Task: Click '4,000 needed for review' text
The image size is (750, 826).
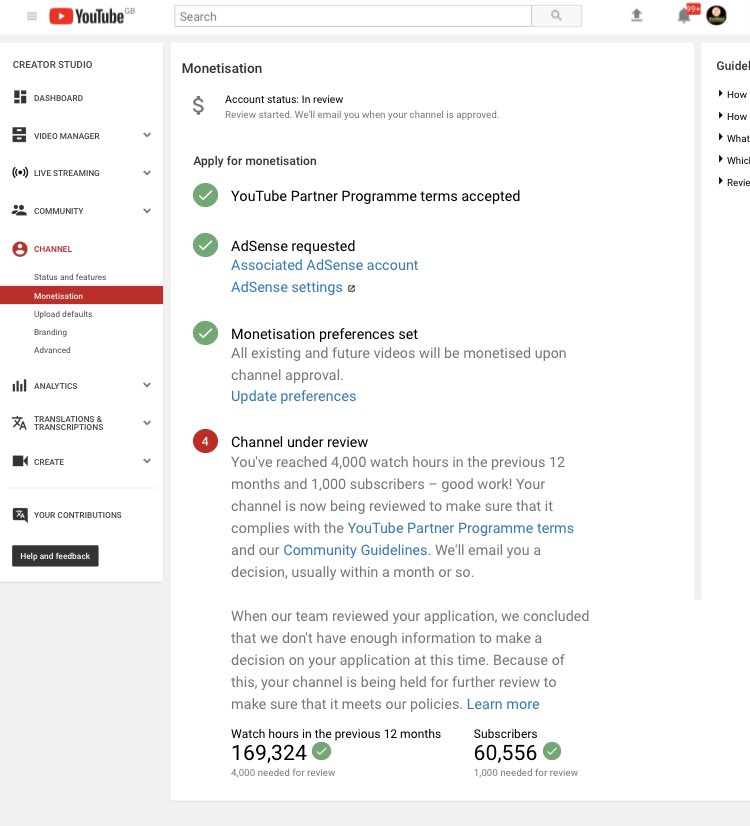Action: point(283,772)
